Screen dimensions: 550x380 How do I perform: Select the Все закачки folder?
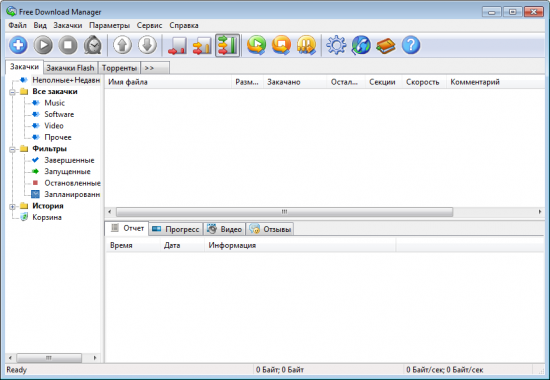click(x=55, y=92)
